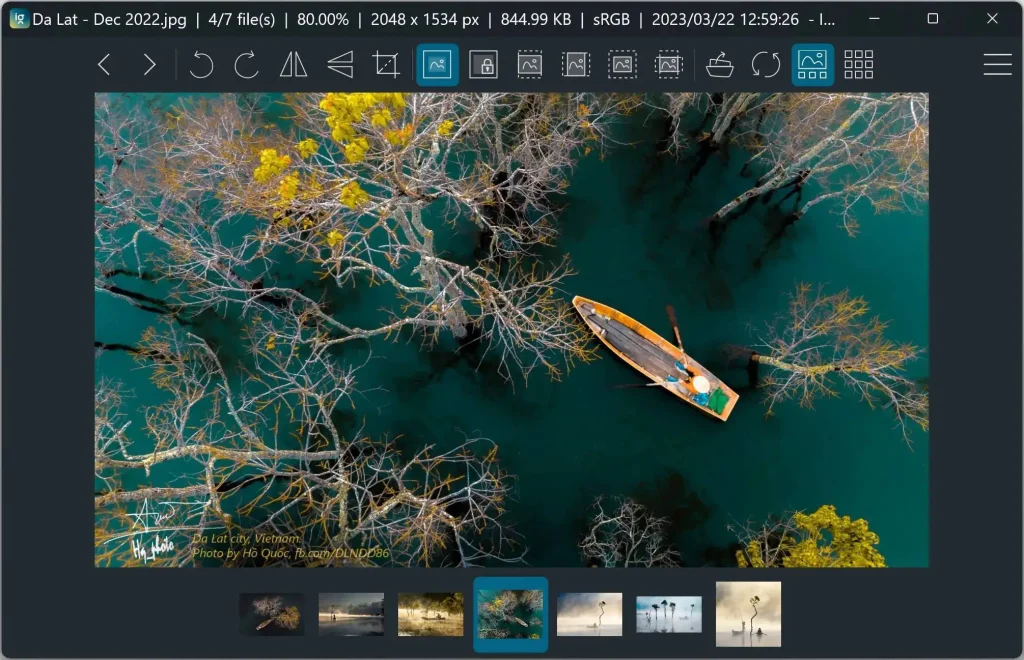Activate the crop tool

point(386,65)
